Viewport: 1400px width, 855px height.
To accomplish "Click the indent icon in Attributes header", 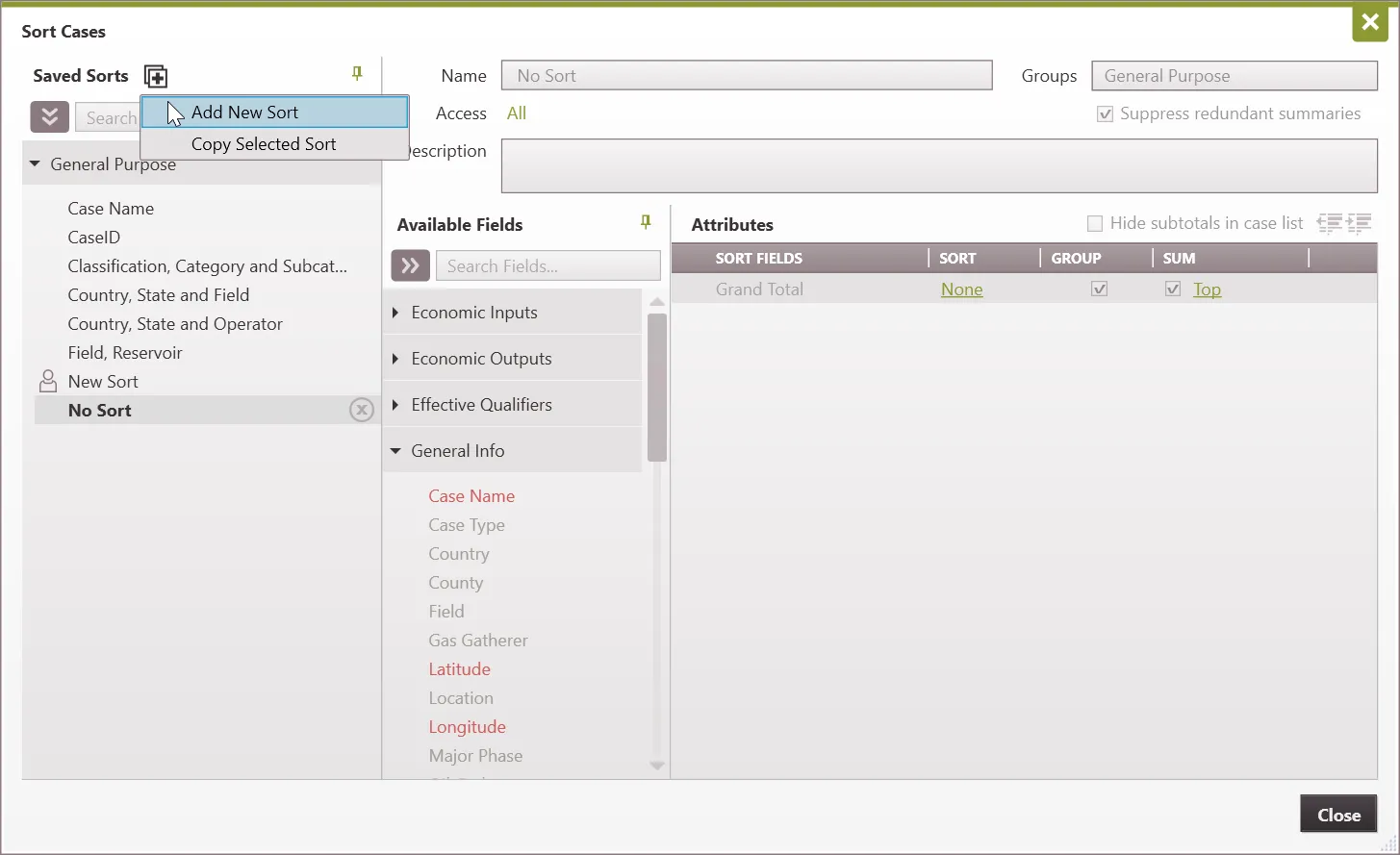I will (1360, 223).
